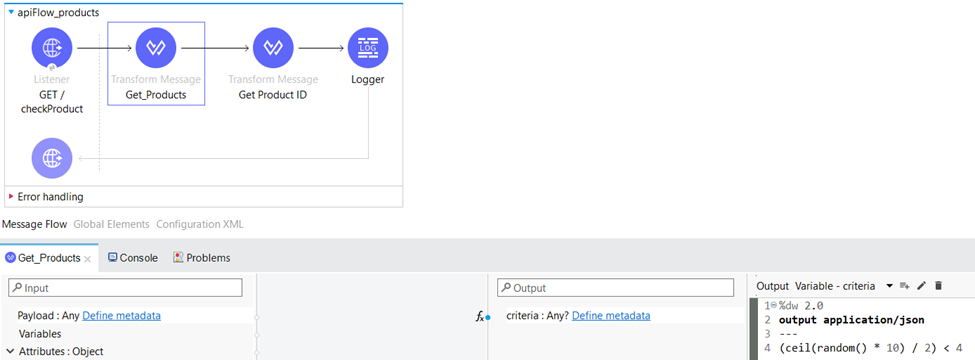Screen dimensions: 975x360
Task: Click the 'Get Product ID' label text
Action: [273, 95]
